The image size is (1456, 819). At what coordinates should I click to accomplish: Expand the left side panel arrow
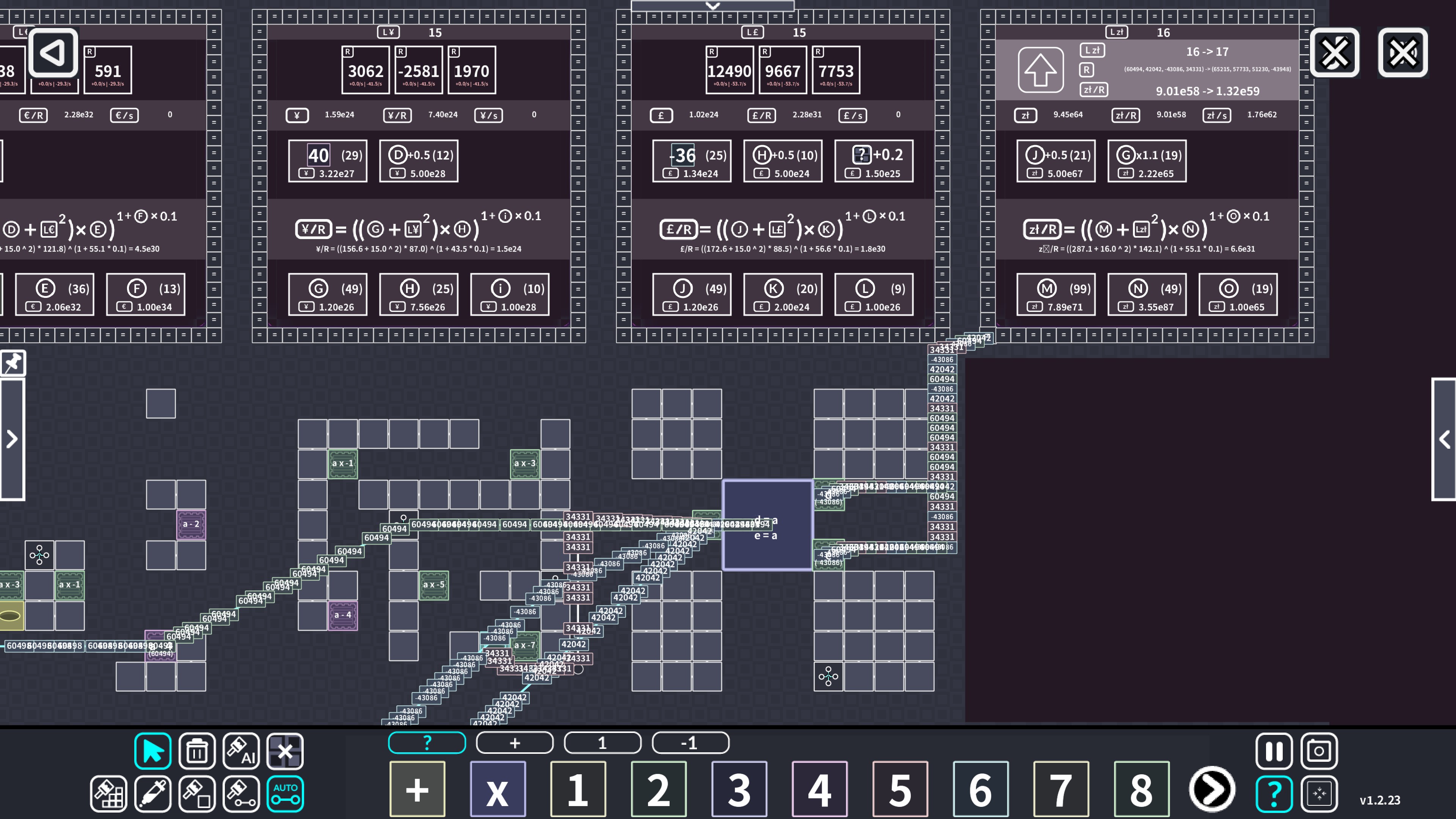click(x=12, y=439)
